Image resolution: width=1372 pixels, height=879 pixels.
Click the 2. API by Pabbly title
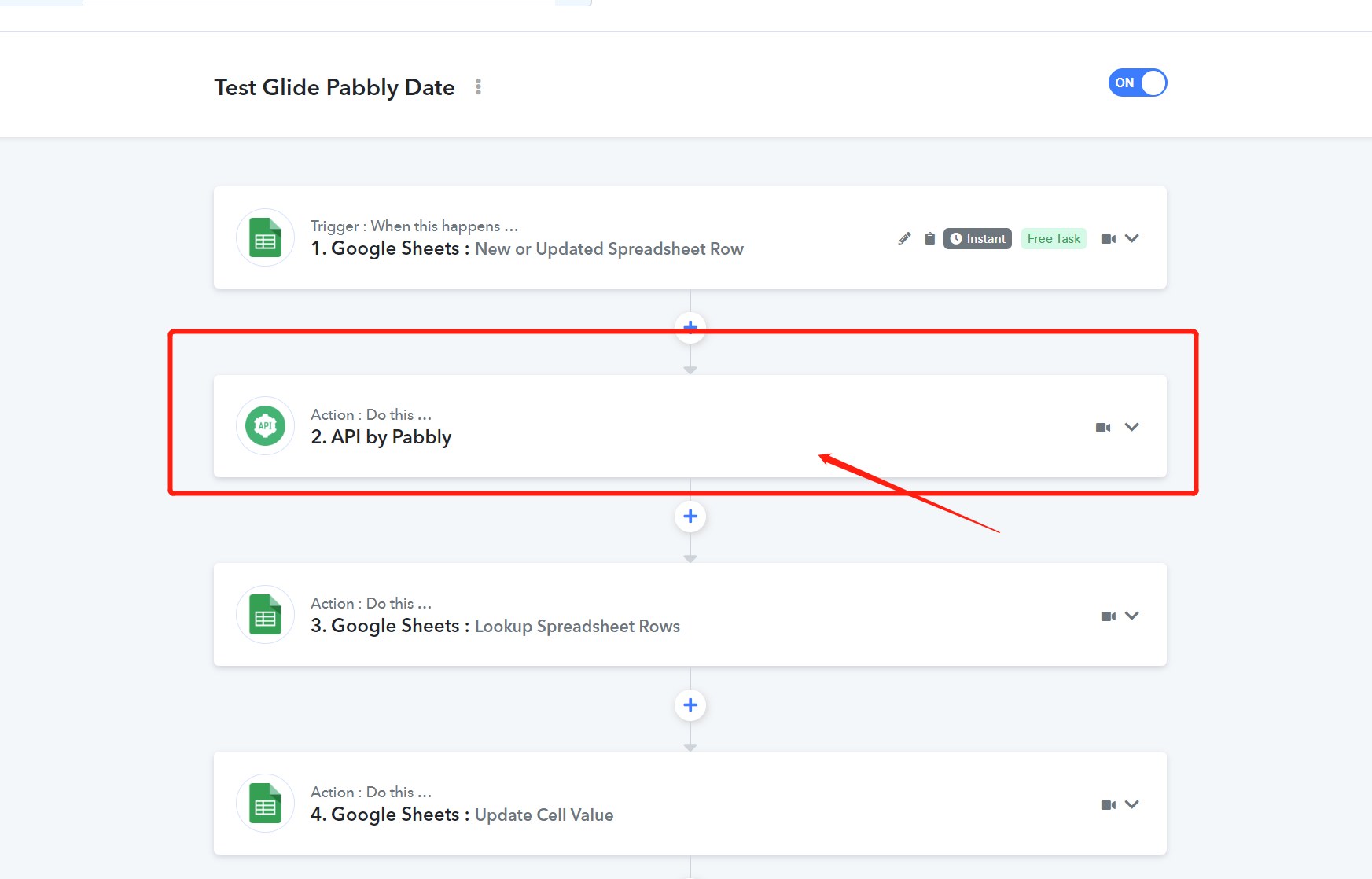tap(381, 437)
